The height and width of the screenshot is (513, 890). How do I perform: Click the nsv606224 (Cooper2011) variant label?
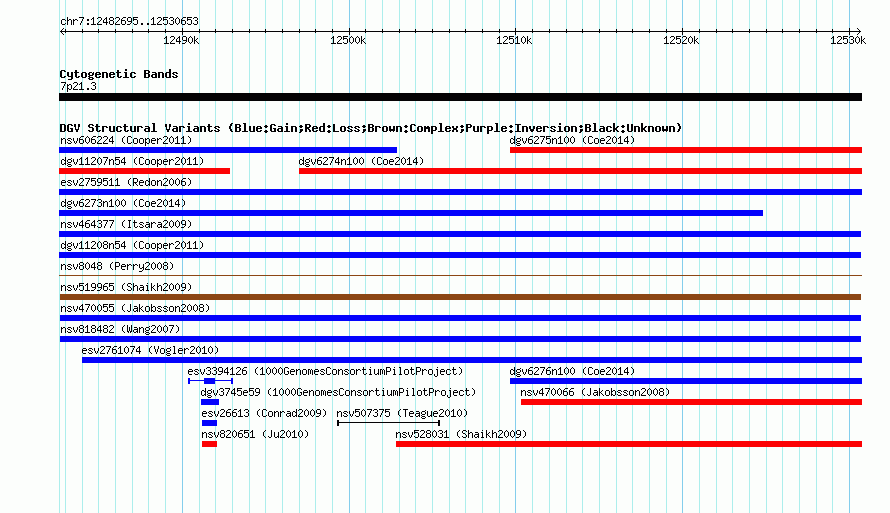[x=126, y=140]
